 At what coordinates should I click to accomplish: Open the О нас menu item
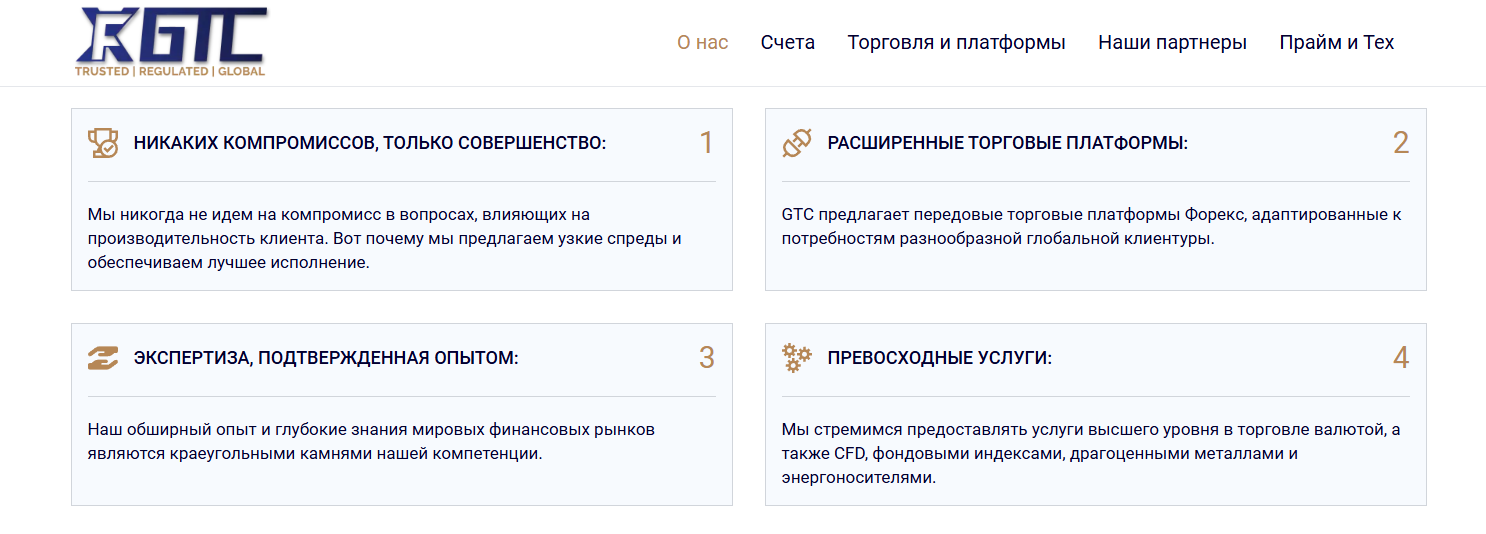click(703, 43)
